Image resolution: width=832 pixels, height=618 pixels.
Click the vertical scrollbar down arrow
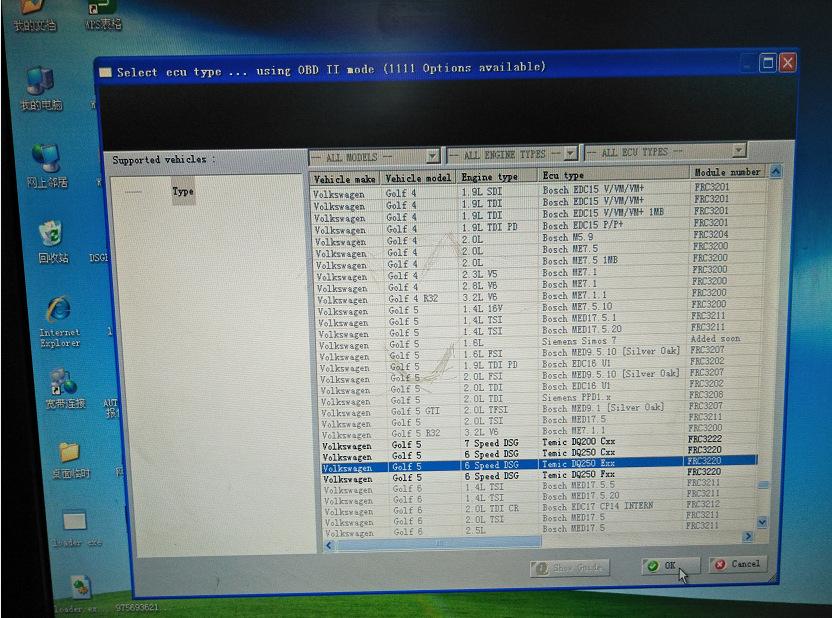click(763, 522)
